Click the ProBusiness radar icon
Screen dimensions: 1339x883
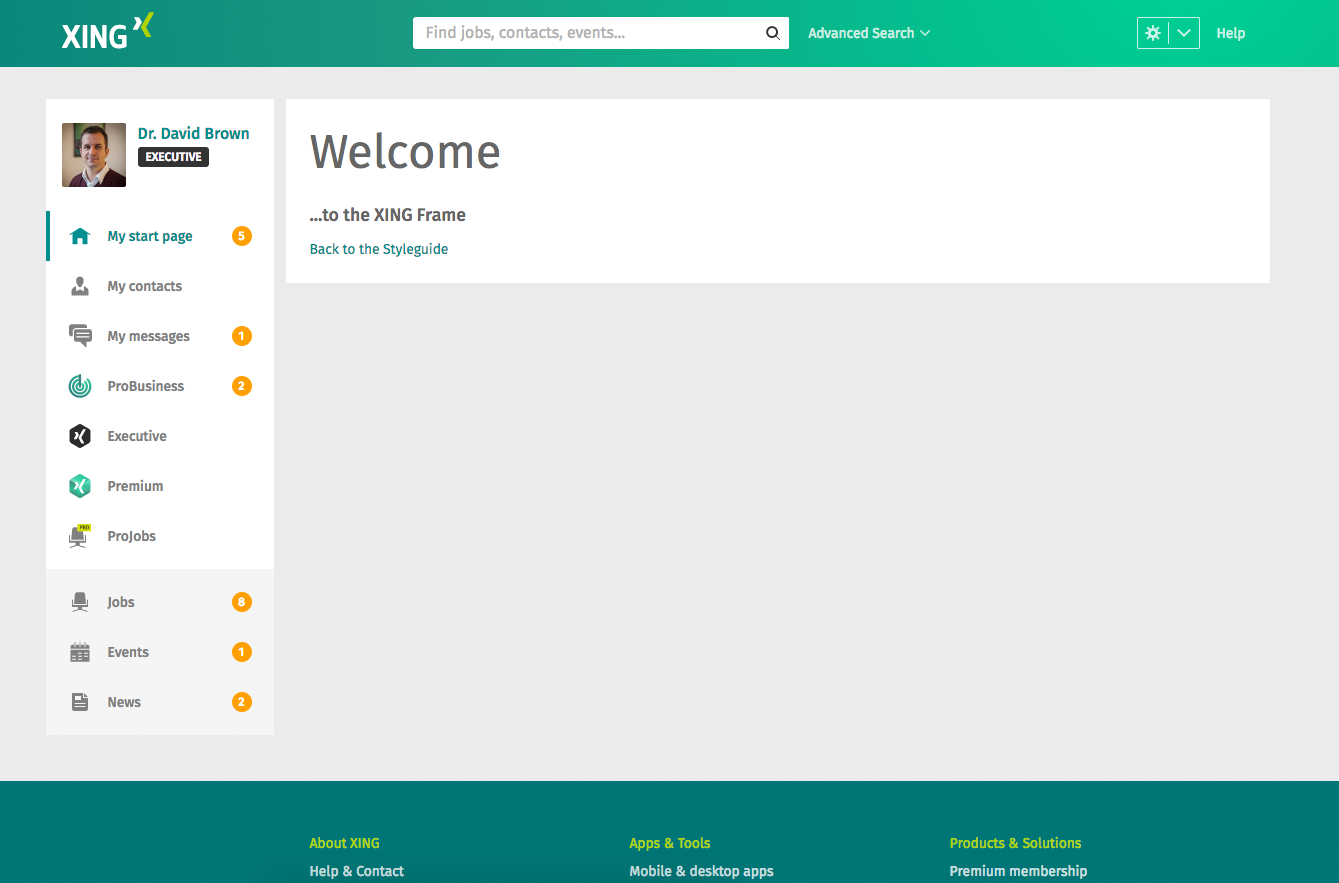[x=80, y=386]
